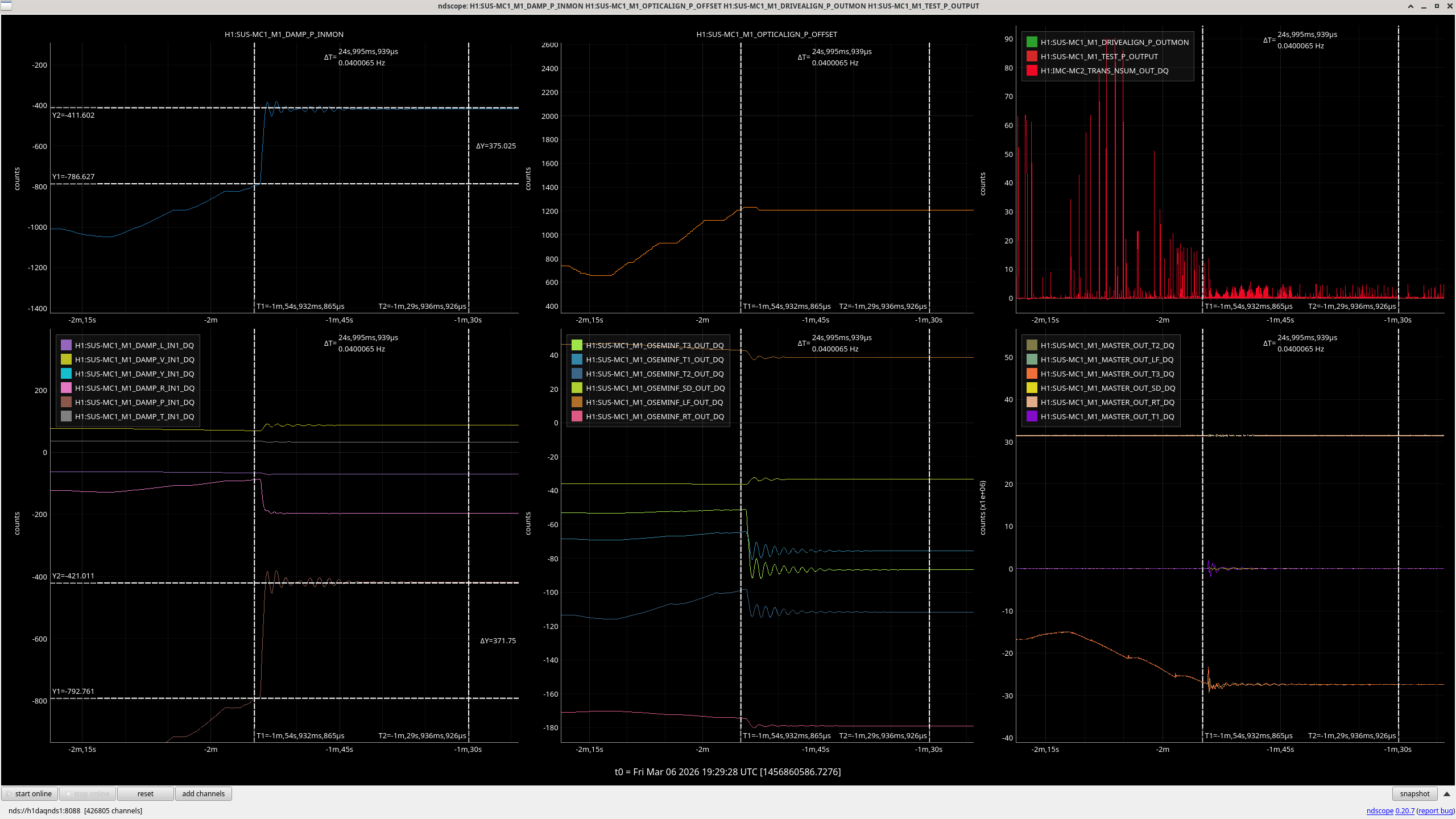Click OSEMINF_T1_OUT_DQ blue legend swatch
Screen dimensions: 1456x819
(x=577, y=359)
